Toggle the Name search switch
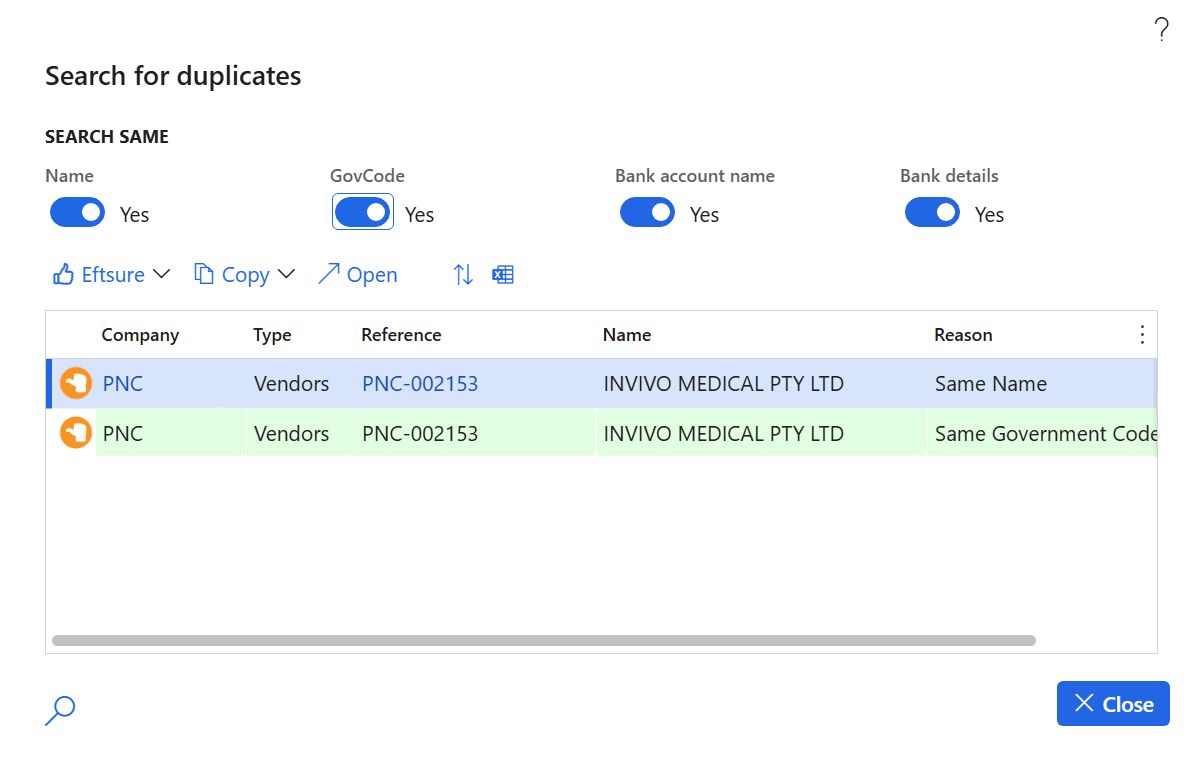 [x=78, y=212]
